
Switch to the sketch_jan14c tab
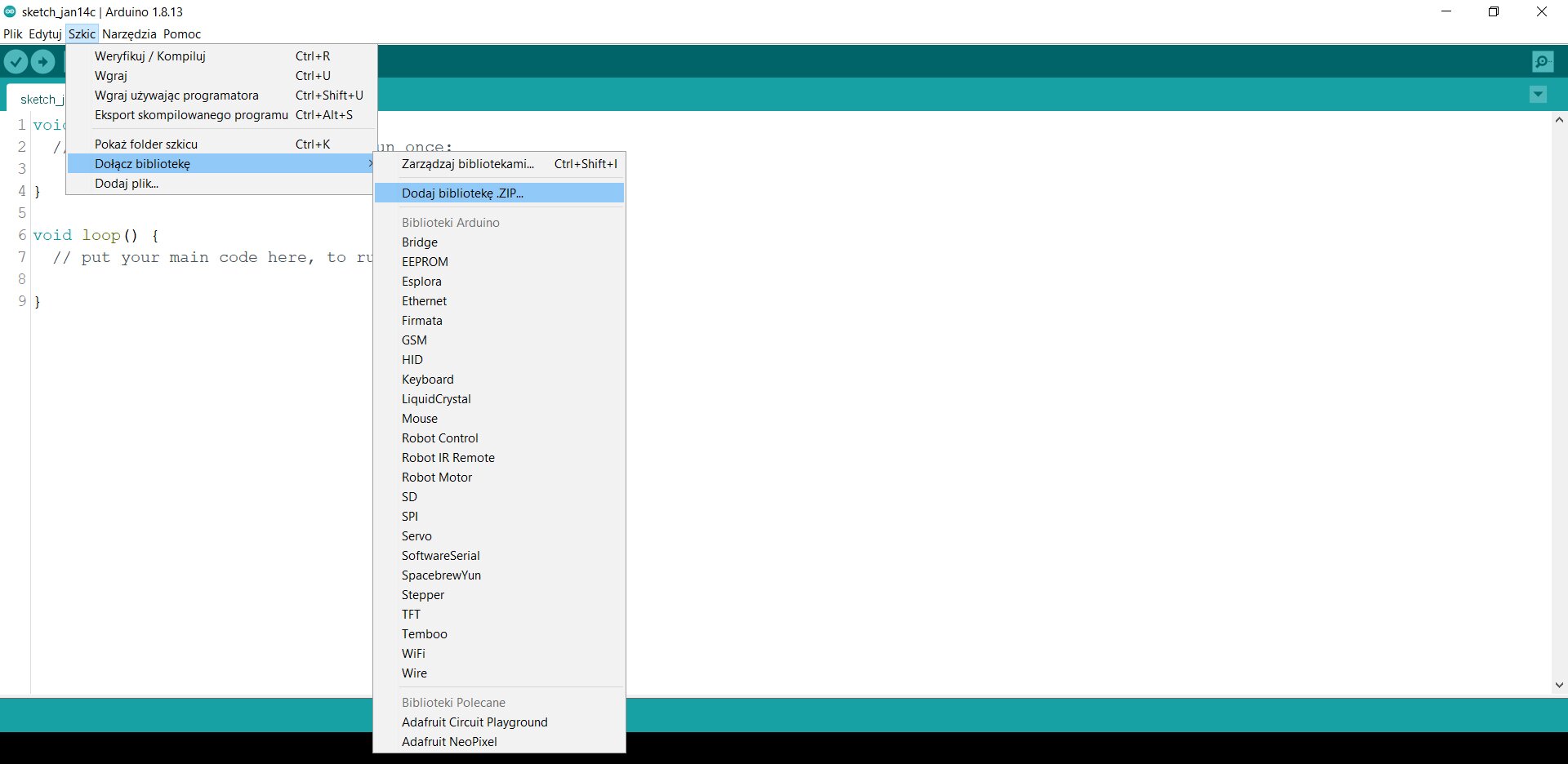pyautogui.click(x=39, y=100)
